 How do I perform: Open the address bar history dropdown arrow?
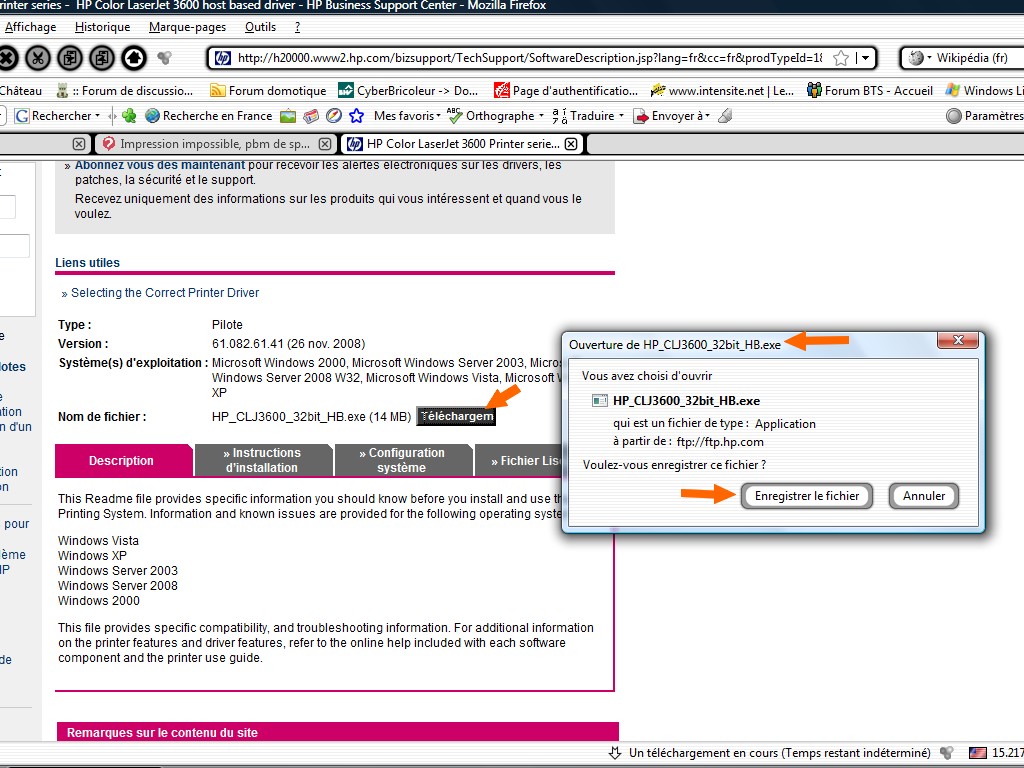pyautogui.click(x=866, y=58)
